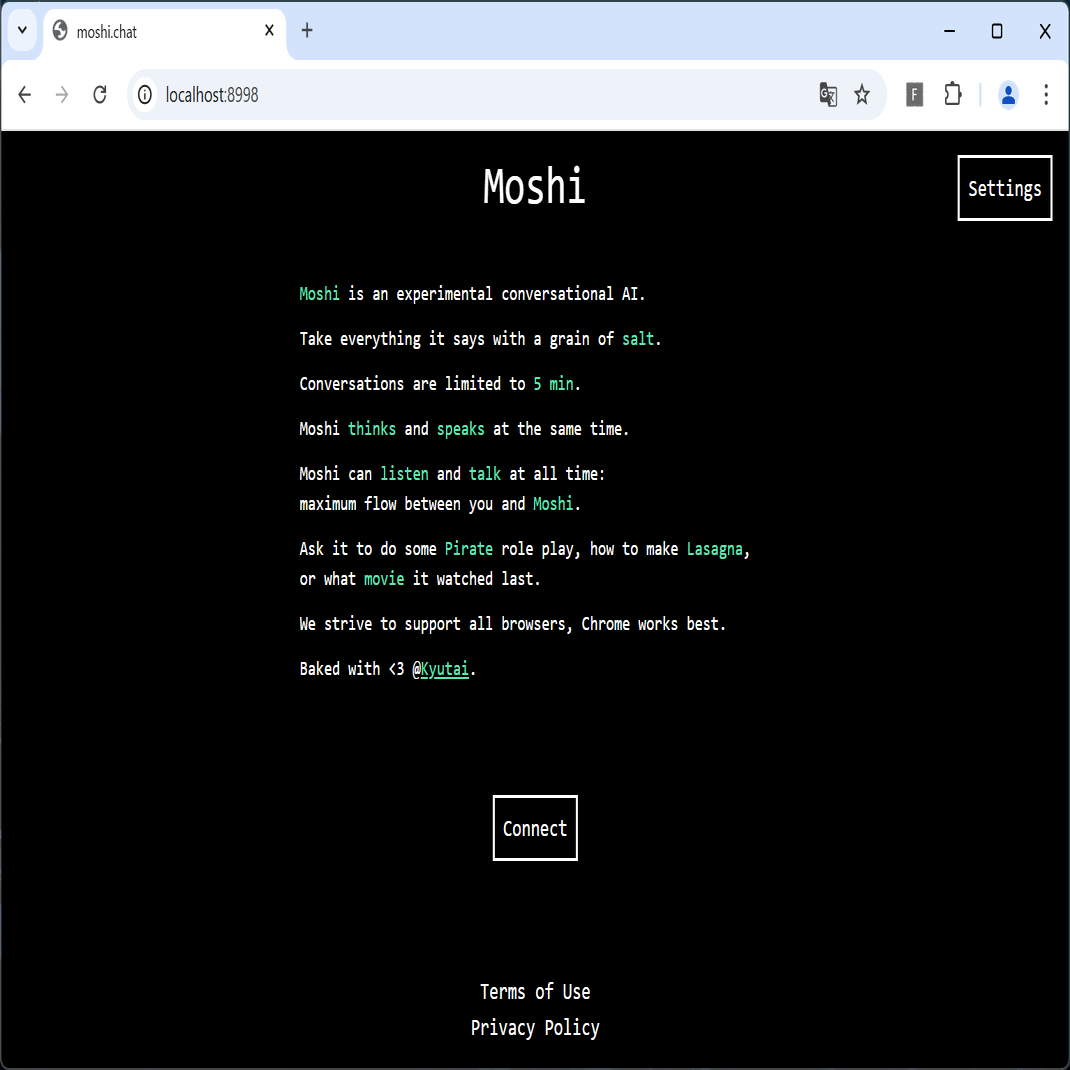This screenshot has width=1070, height=1070.
Task: Click the Connect button
Action: 535,828
